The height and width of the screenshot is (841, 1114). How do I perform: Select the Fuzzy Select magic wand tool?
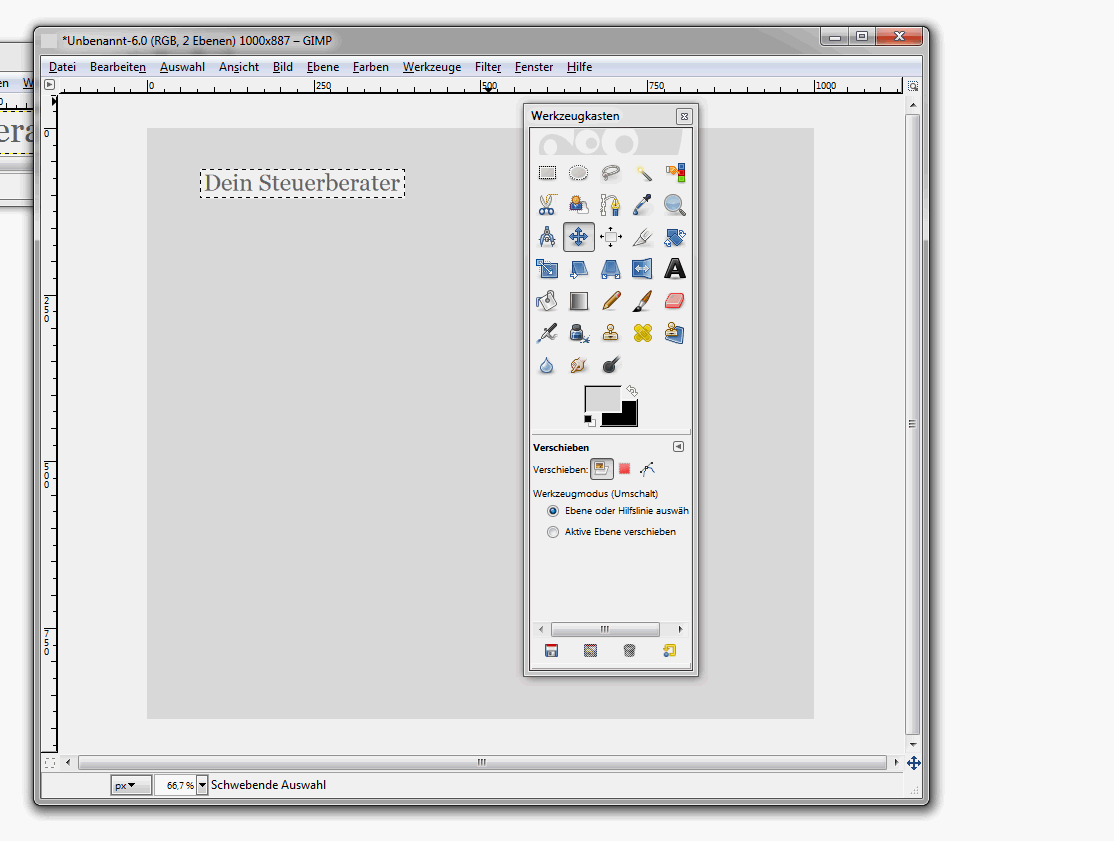pyautogui.click(x=643, y=173)
